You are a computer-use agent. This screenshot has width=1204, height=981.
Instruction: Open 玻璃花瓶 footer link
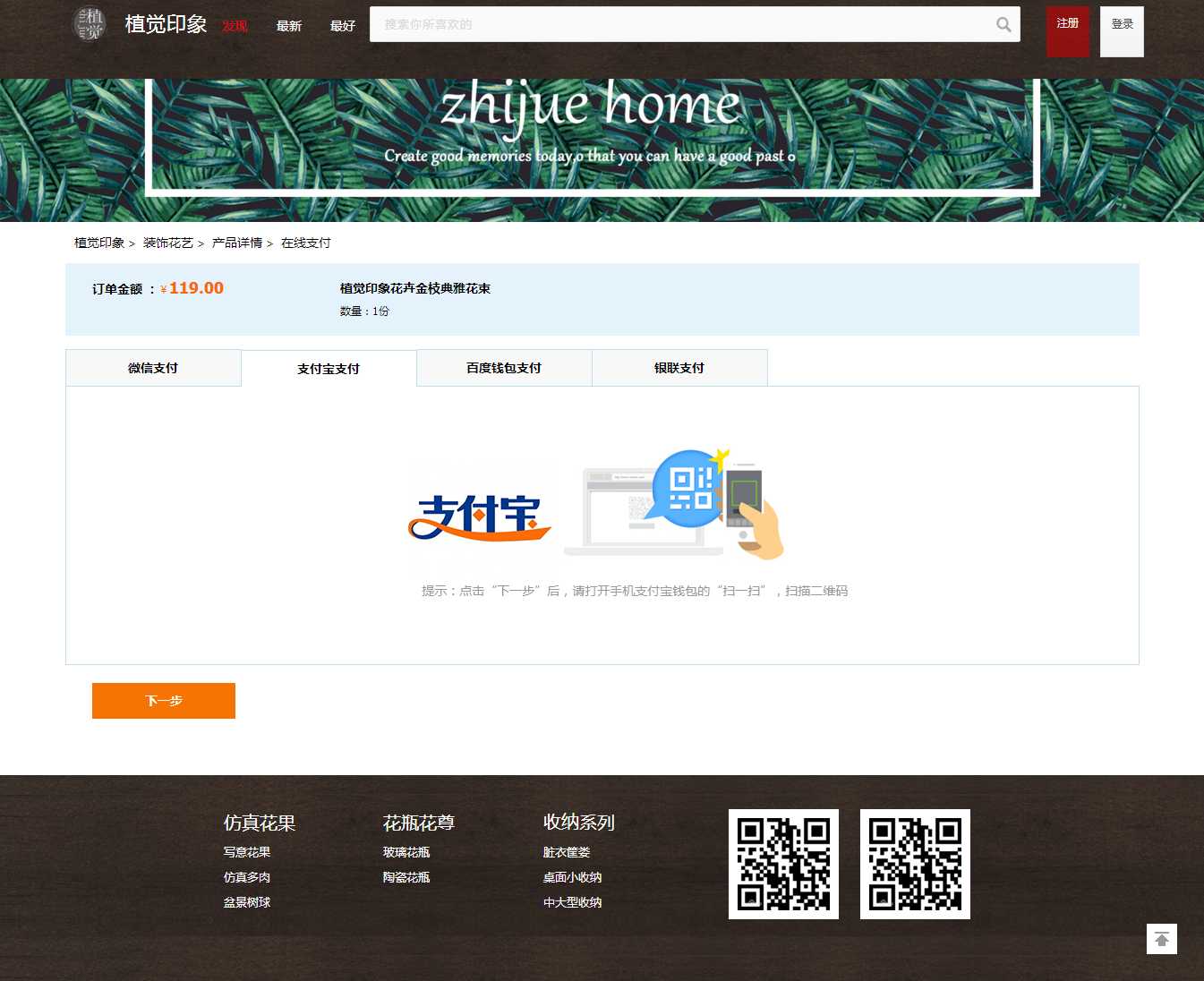(x=406, y=852)
